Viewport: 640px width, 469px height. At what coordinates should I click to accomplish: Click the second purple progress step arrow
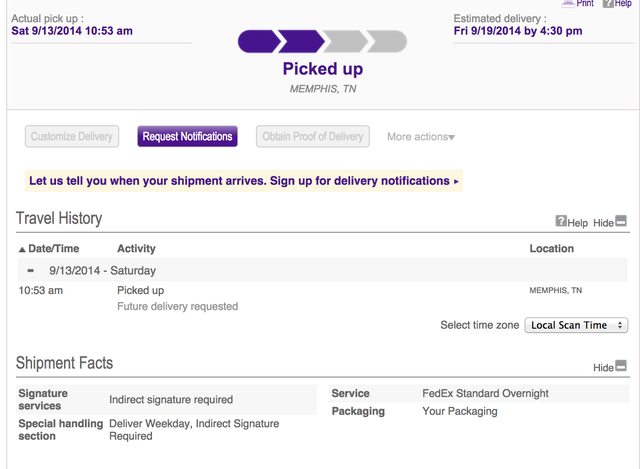click(300, 41)
